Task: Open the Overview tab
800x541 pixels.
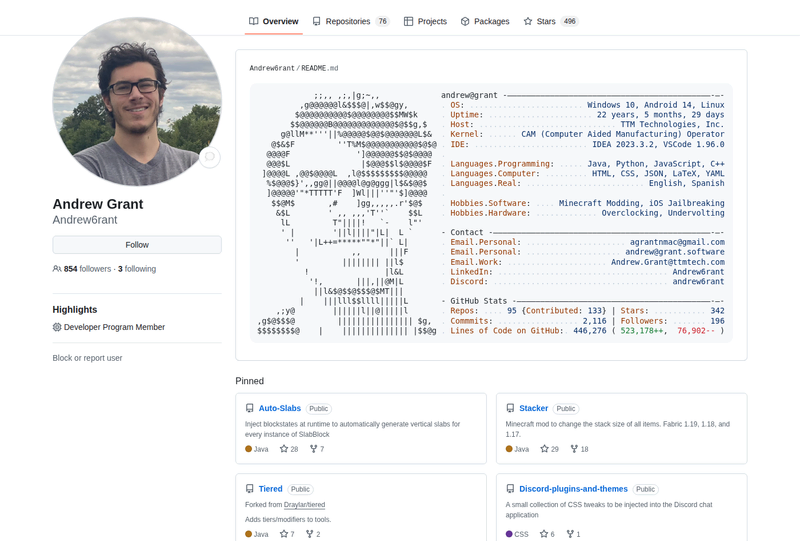Action: 273,21
